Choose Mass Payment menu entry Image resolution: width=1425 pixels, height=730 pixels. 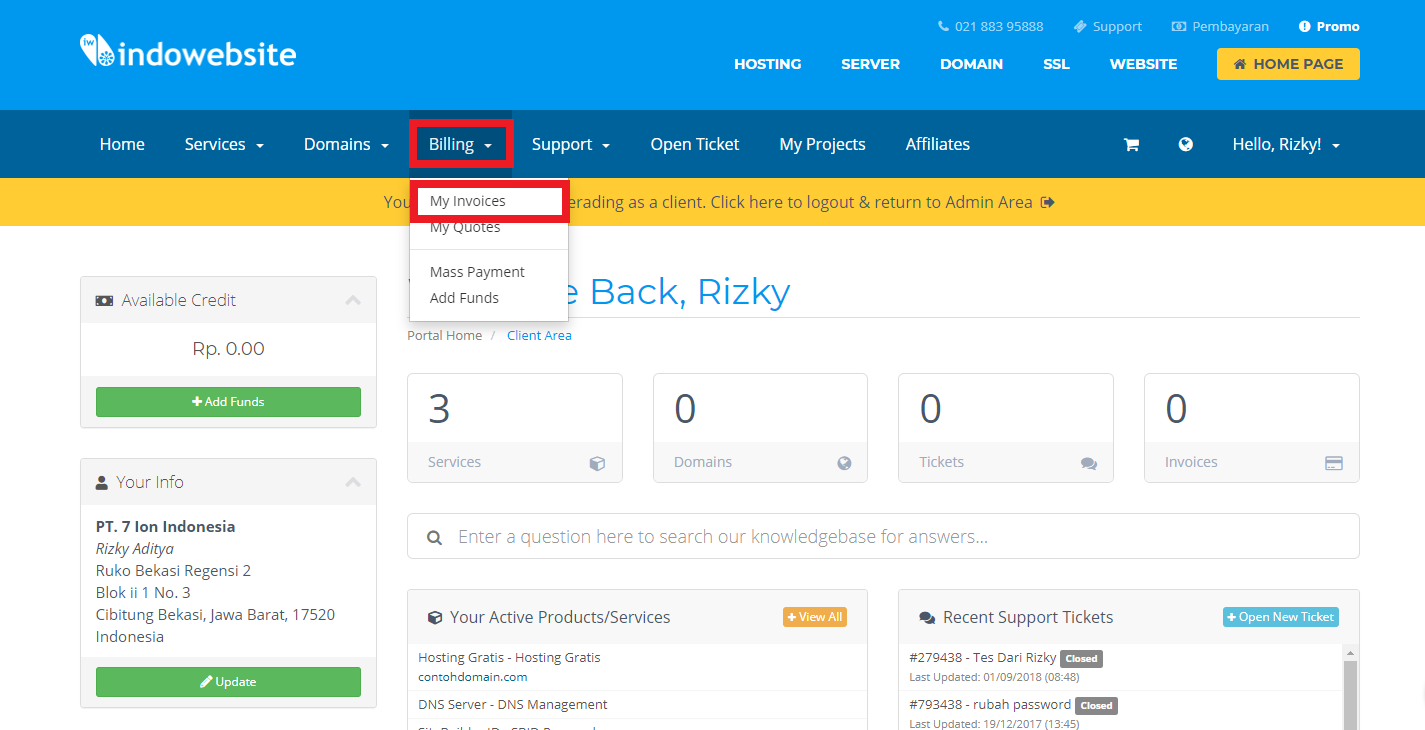[477, 272]
